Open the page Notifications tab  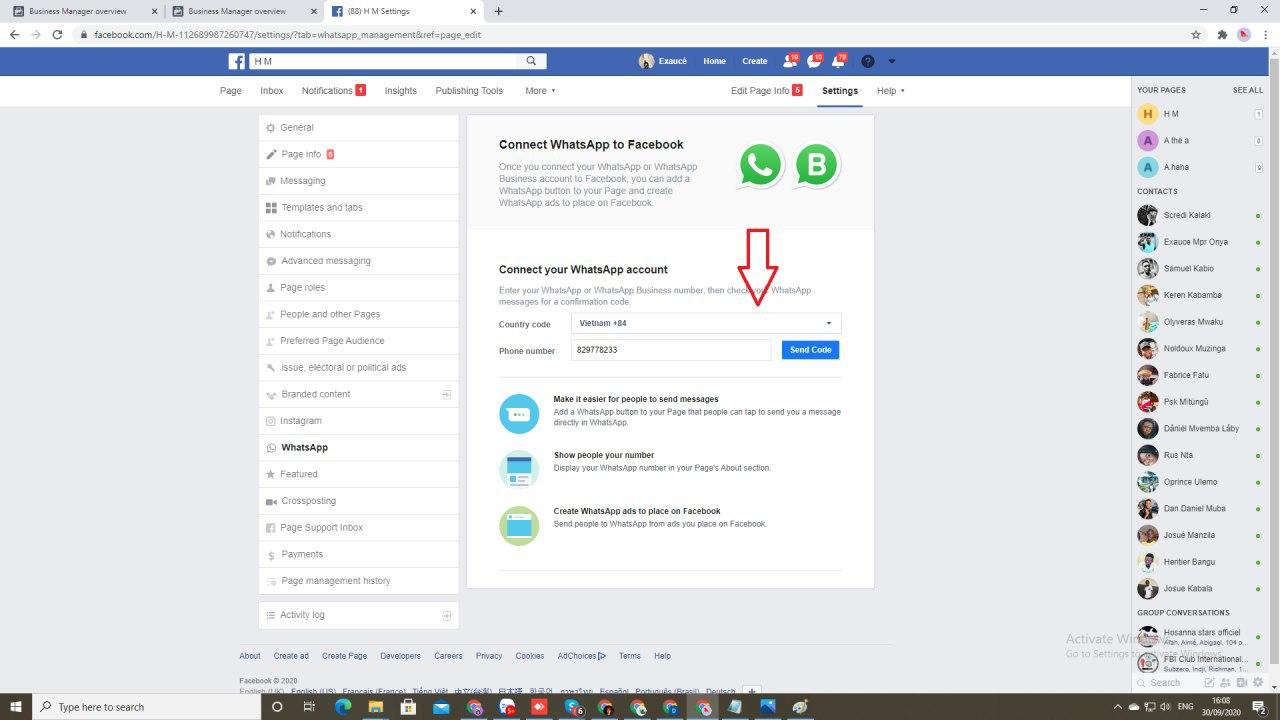tap(333, 91)
